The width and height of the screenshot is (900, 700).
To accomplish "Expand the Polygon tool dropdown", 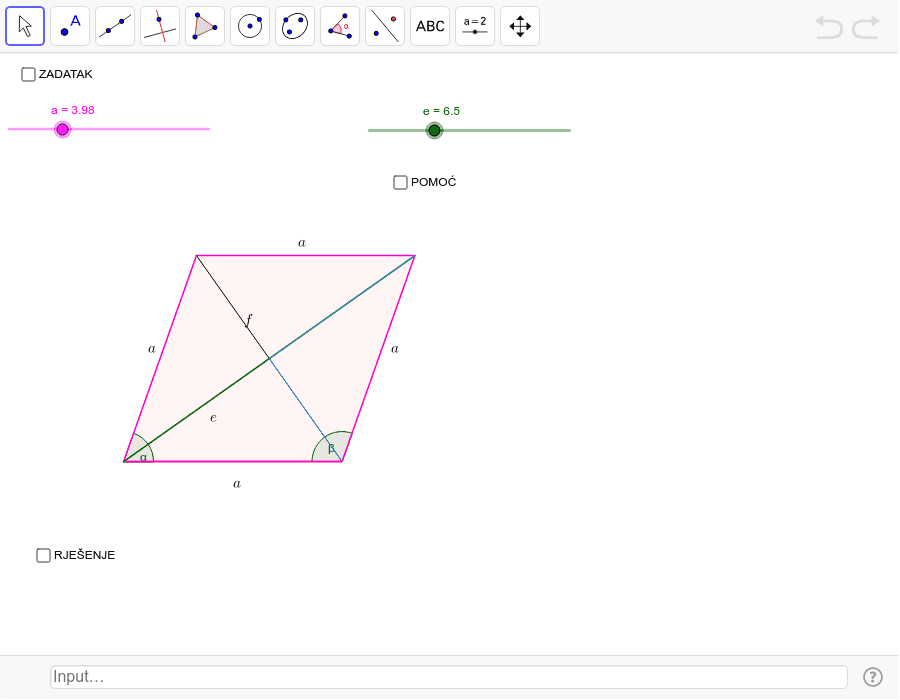I will (219, 39).
